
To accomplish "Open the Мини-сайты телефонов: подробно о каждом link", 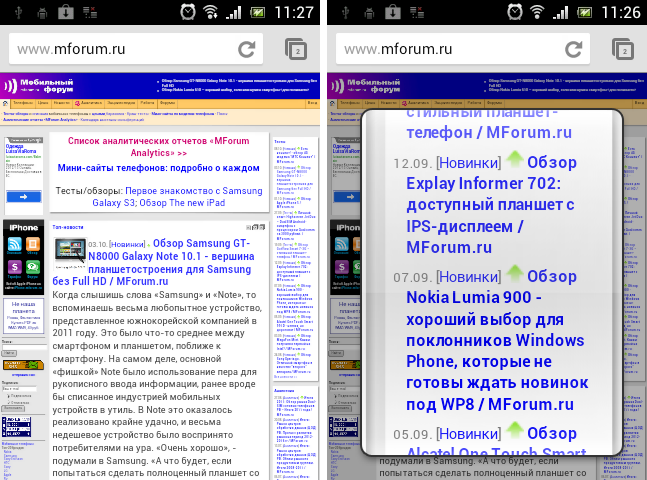I will 158,168.
